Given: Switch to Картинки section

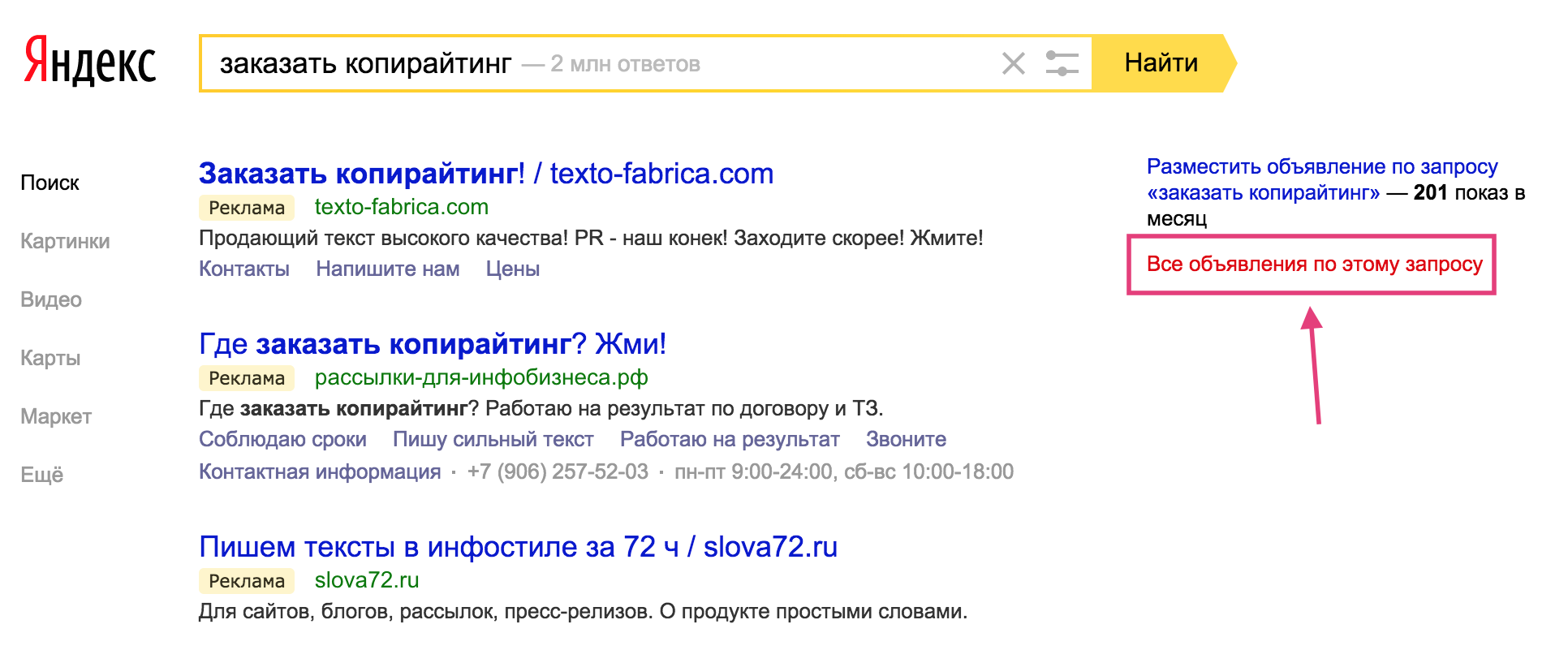Looking at the screenshot, I should coord(65,241).
